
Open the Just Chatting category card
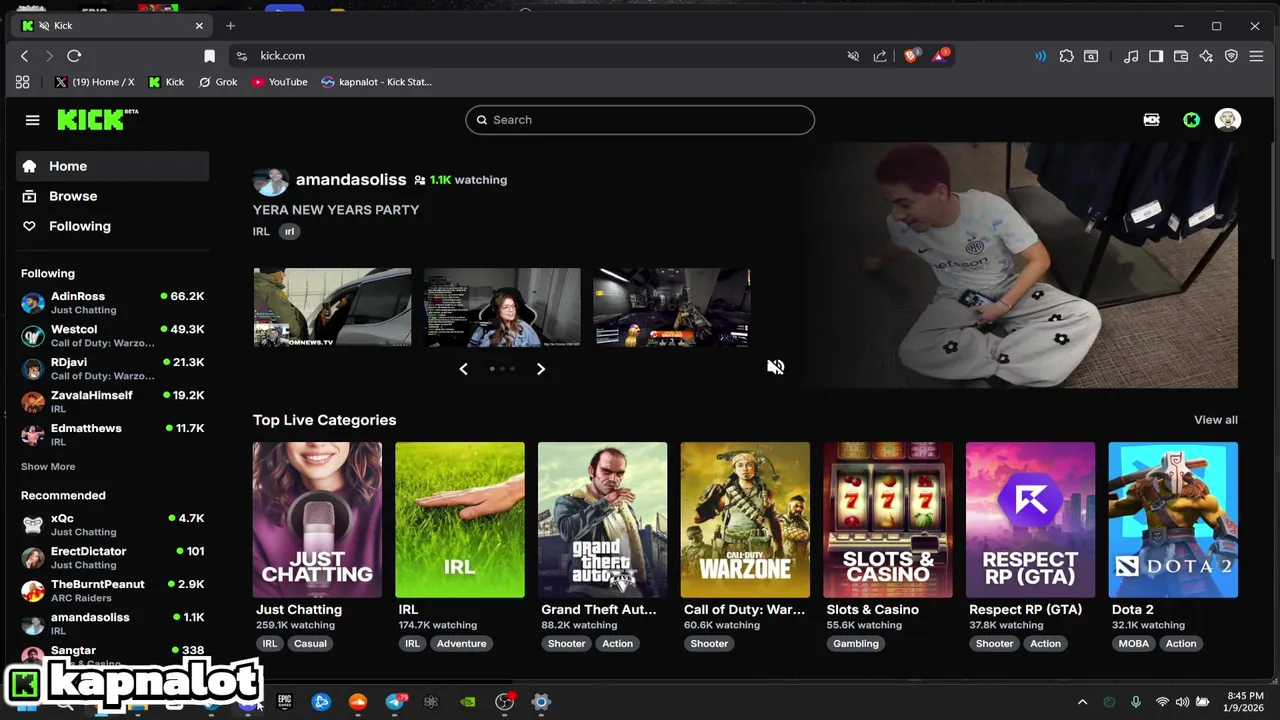pyautogui.click(x=317, y=520)
